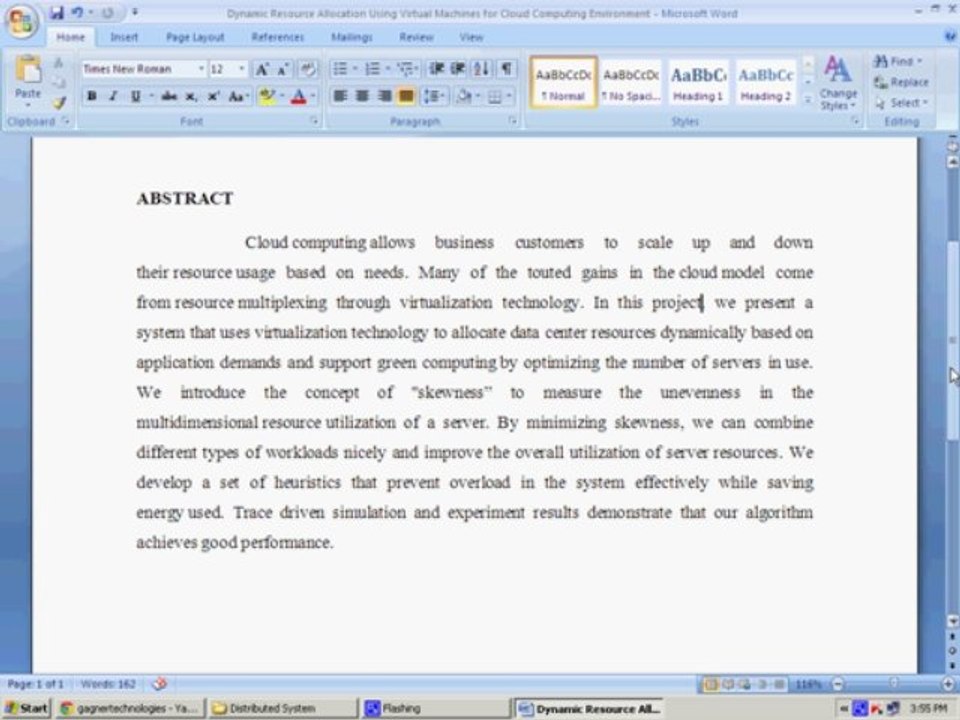Click proofing errors status icon

click(x=160, y=684)
